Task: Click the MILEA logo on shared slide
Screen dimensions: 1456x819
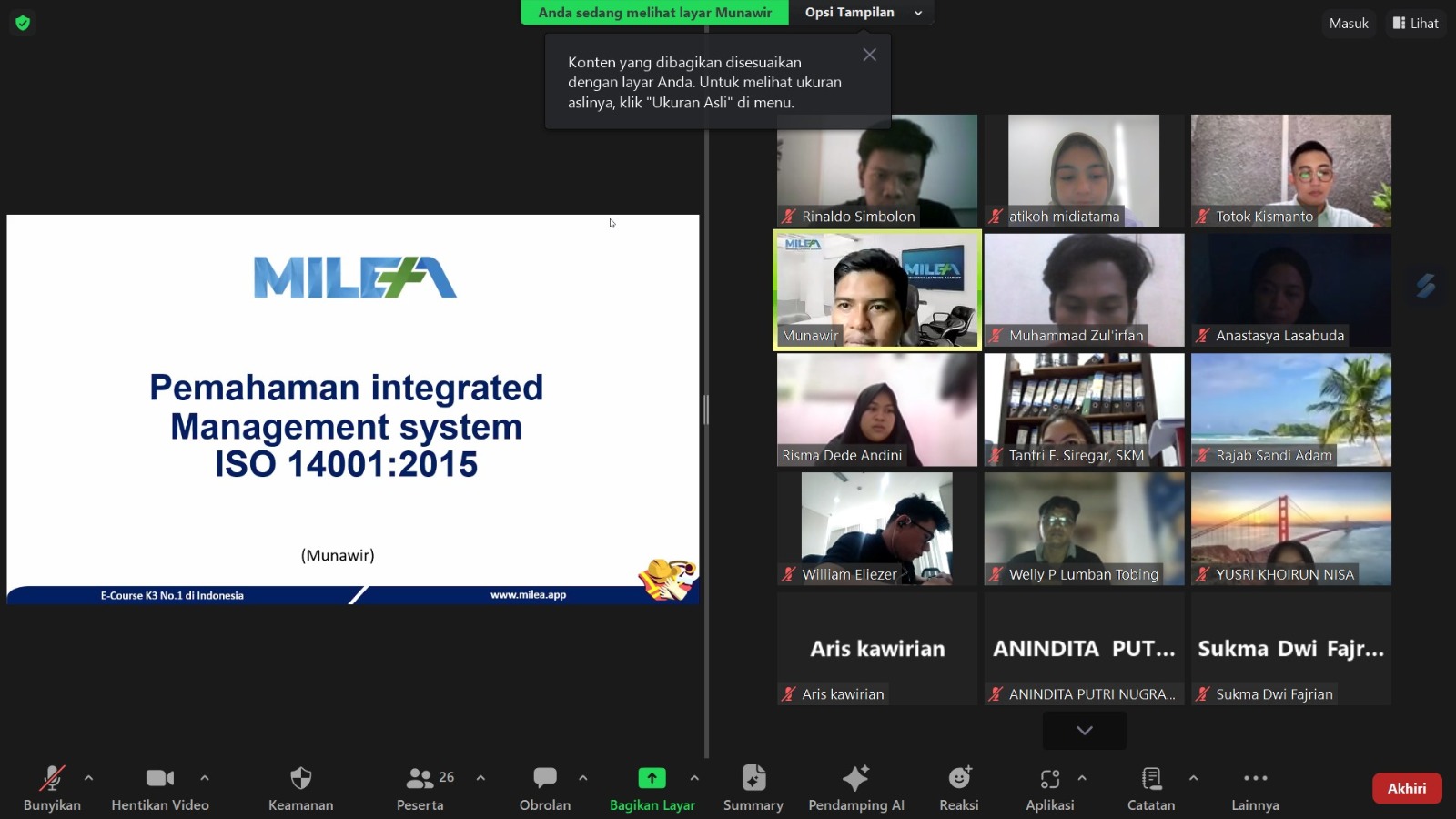Action: (355, 278)
